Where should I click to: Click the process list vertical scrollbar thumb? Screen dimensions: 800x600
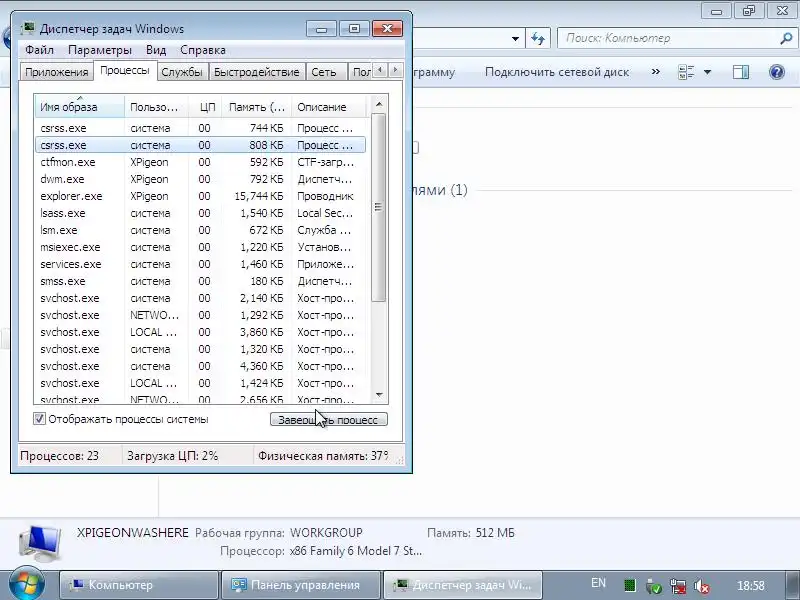379,207
